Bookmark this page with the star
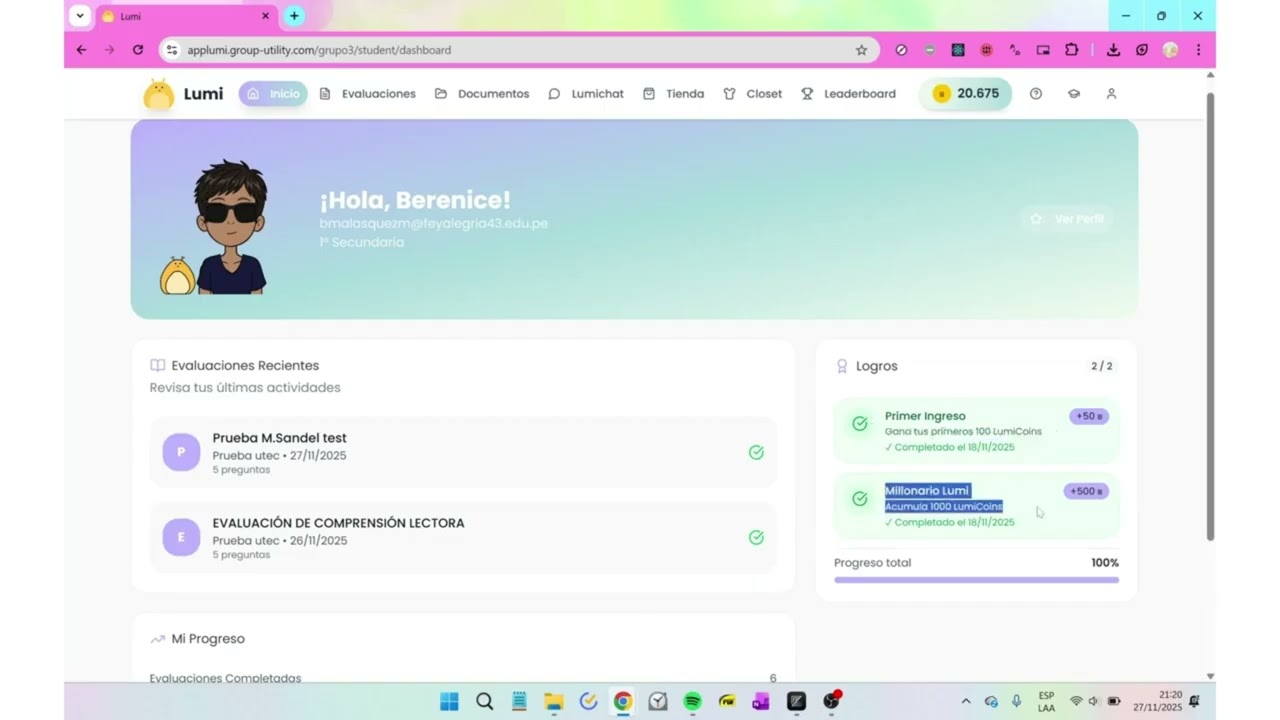The height and width of the screenshot is (720, 1280). (x=861, y=50)
